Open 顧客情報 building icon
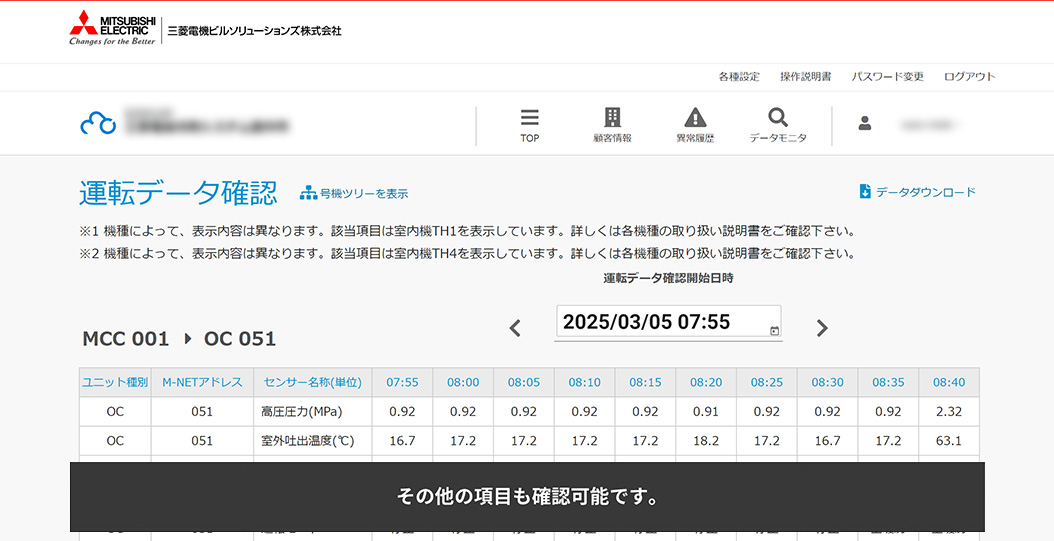 point(612,118)
